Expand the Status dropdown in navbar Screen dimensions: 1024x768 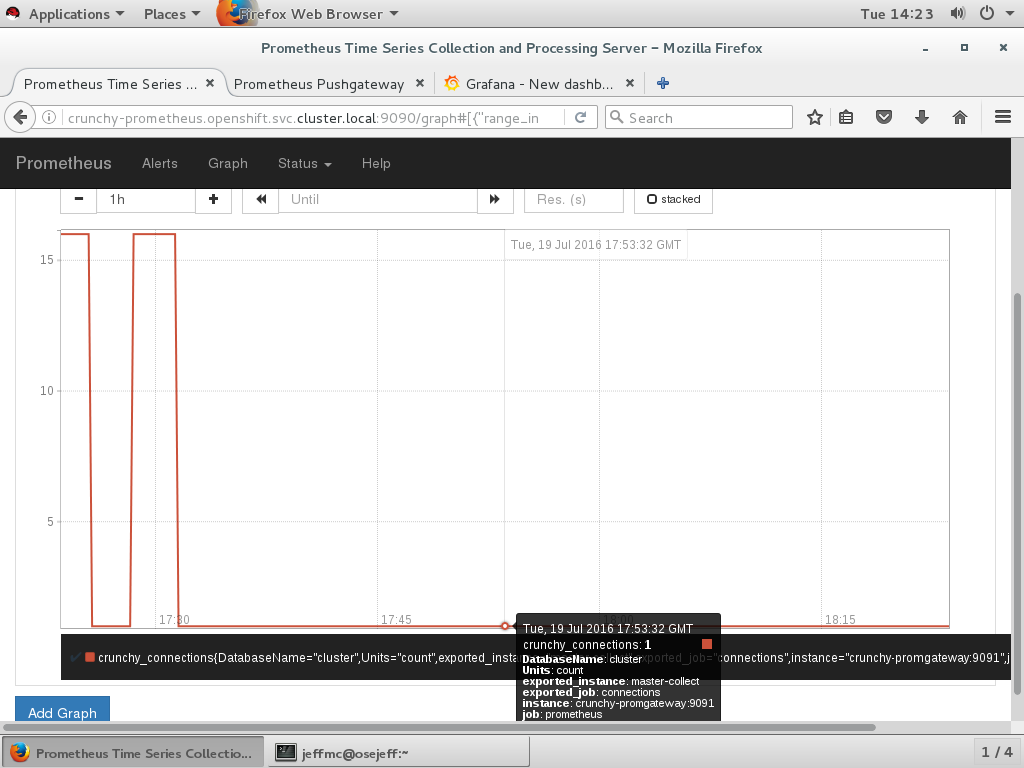pyautogui.click(x=304, y=163)
